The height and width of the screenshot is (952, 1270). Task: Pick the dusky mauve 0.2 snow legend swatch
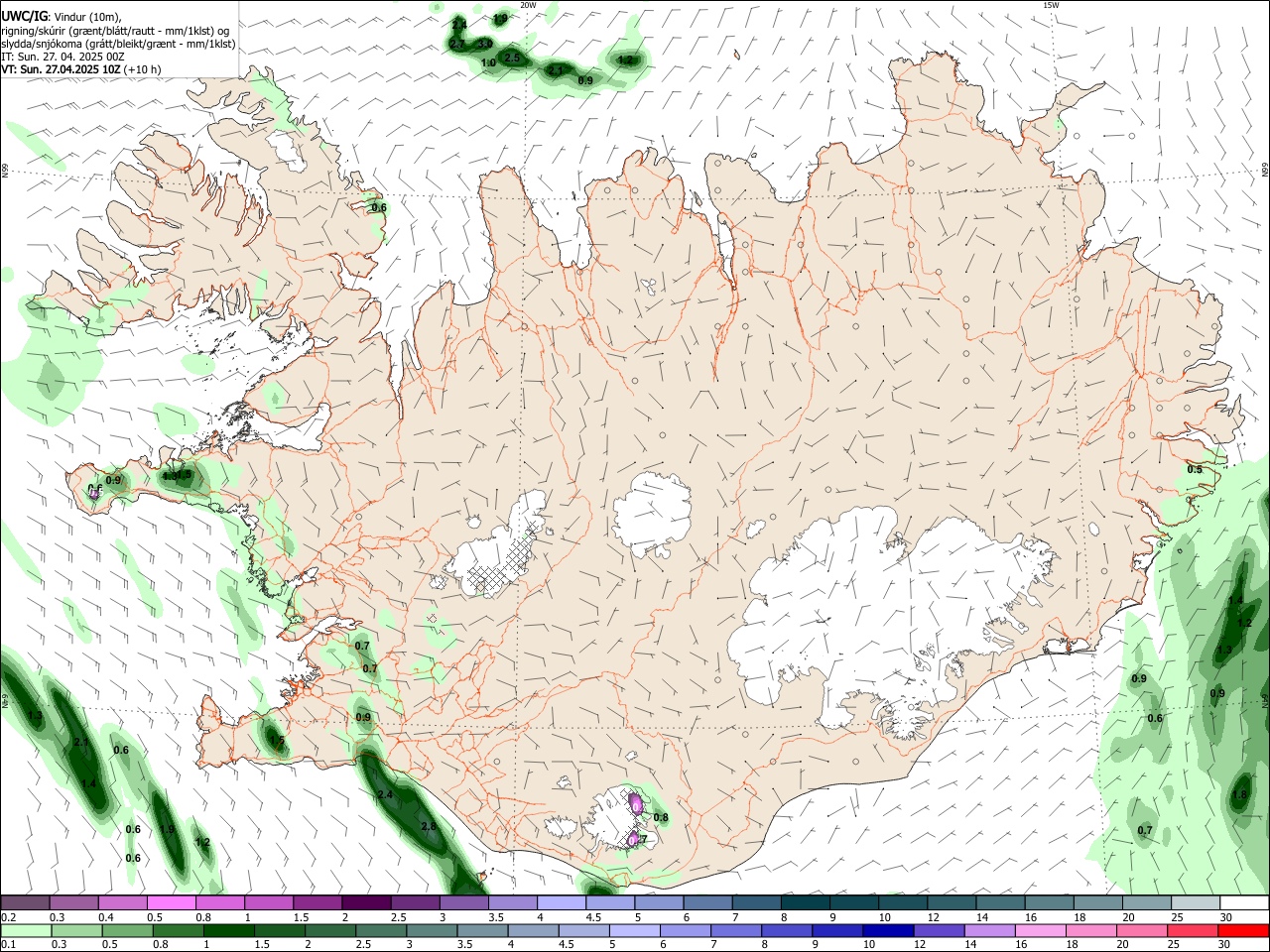24,903
